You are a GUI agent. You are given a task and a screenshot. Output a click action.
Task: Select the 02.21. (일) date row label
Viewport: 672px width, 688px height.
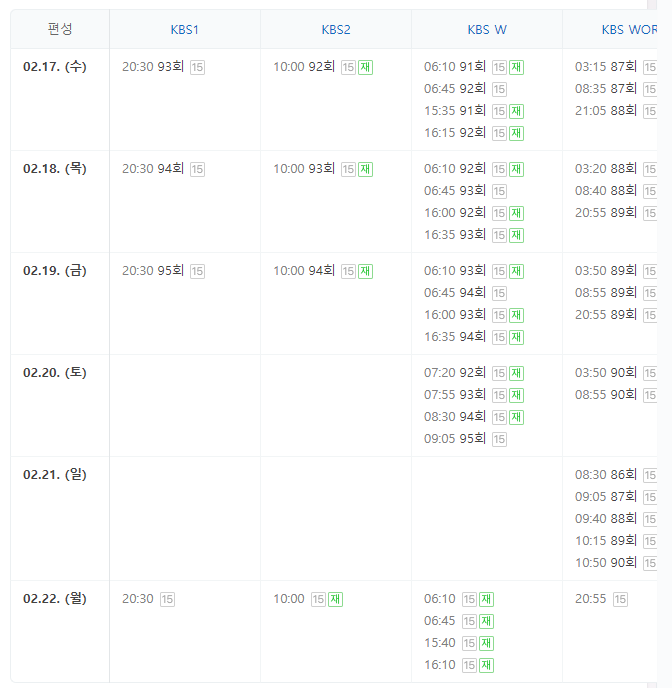tap(55, 475)
